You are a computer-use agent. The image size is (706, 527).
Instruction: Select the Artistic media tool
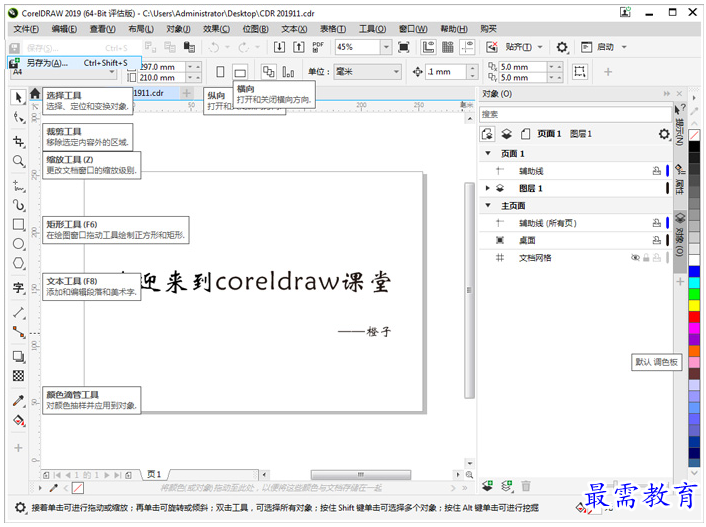point(18,205)
